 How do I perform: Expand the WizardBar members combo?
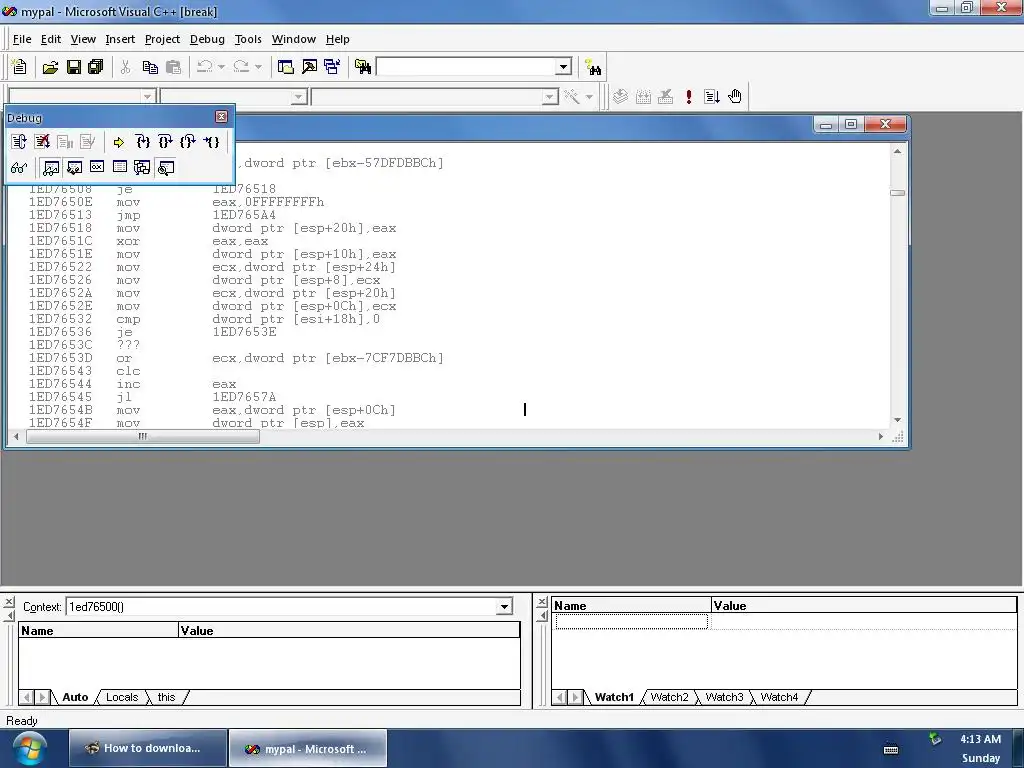point(550,97)
